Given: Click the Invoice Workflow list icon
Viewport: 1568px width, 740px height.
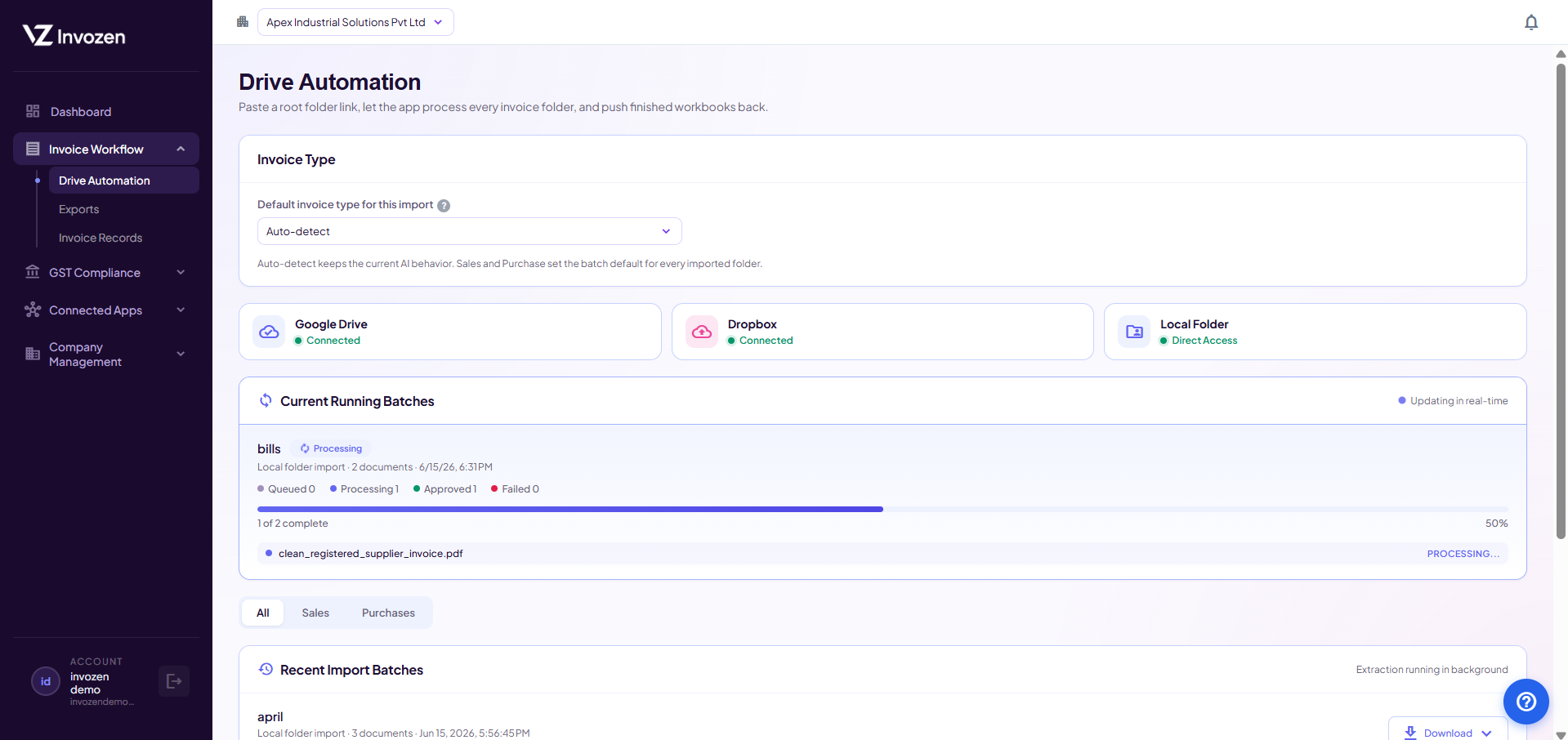Looking at the screenshot, I should pyautogui.click(x=33, y=149).
